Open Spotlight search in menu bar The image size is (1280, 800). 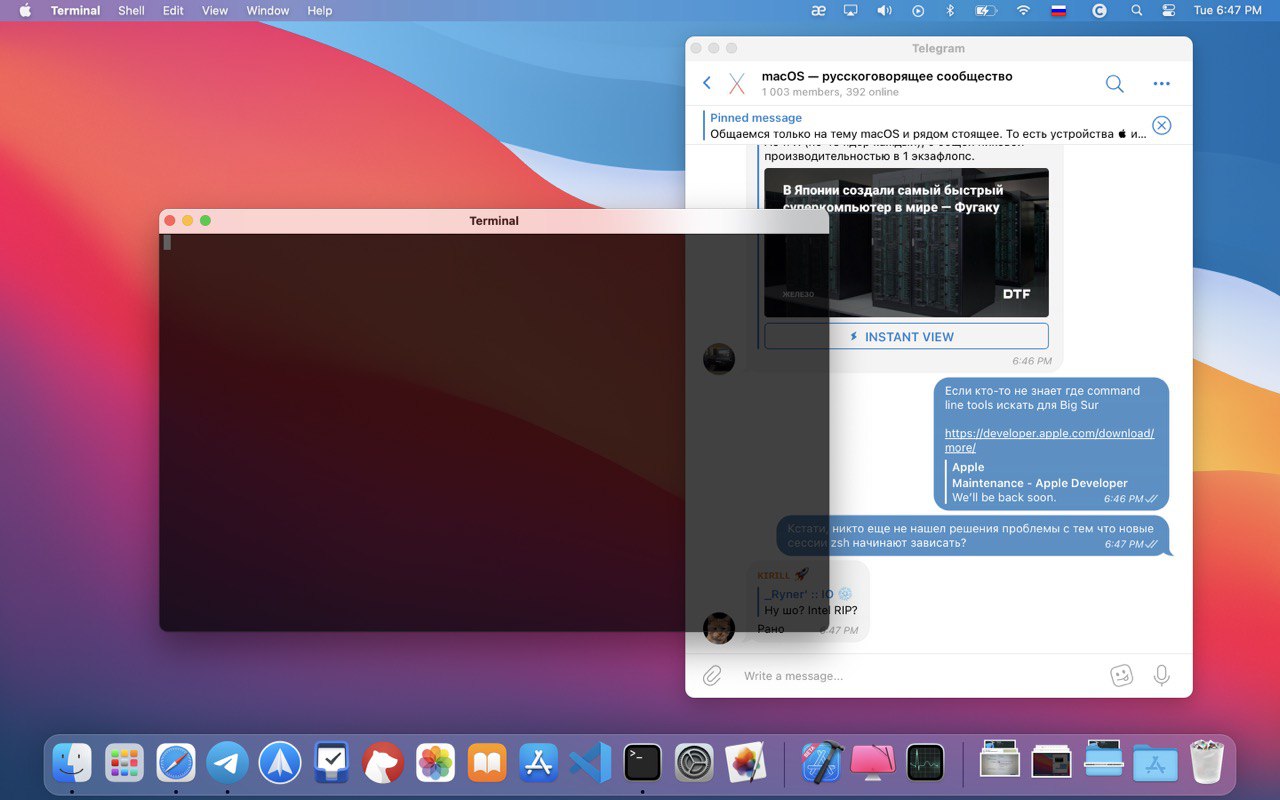tap(1136, 10)
